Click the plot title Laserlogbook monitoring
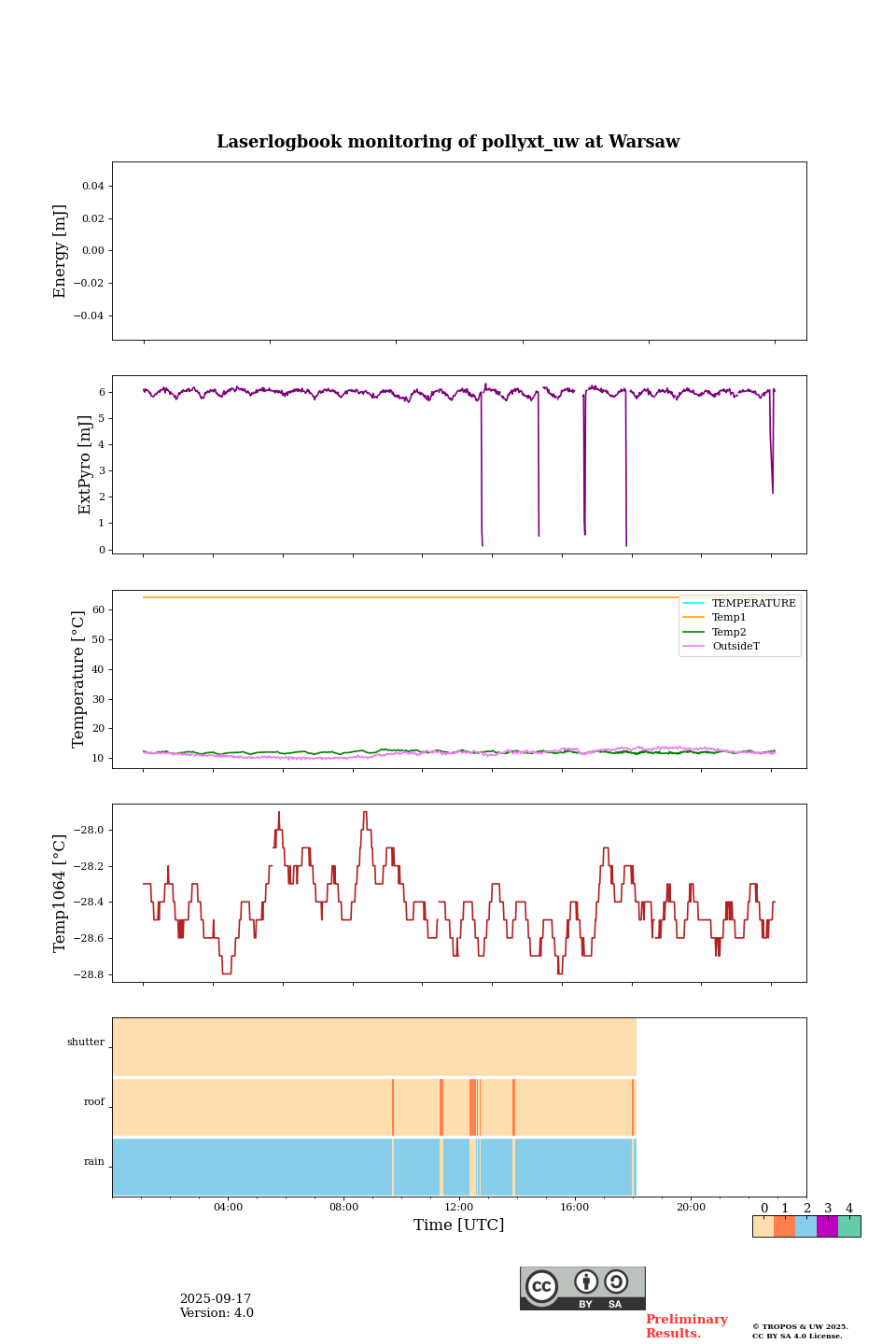This screenshot has height=1344, width=896. pyautogui.click(x=448, y=142)
